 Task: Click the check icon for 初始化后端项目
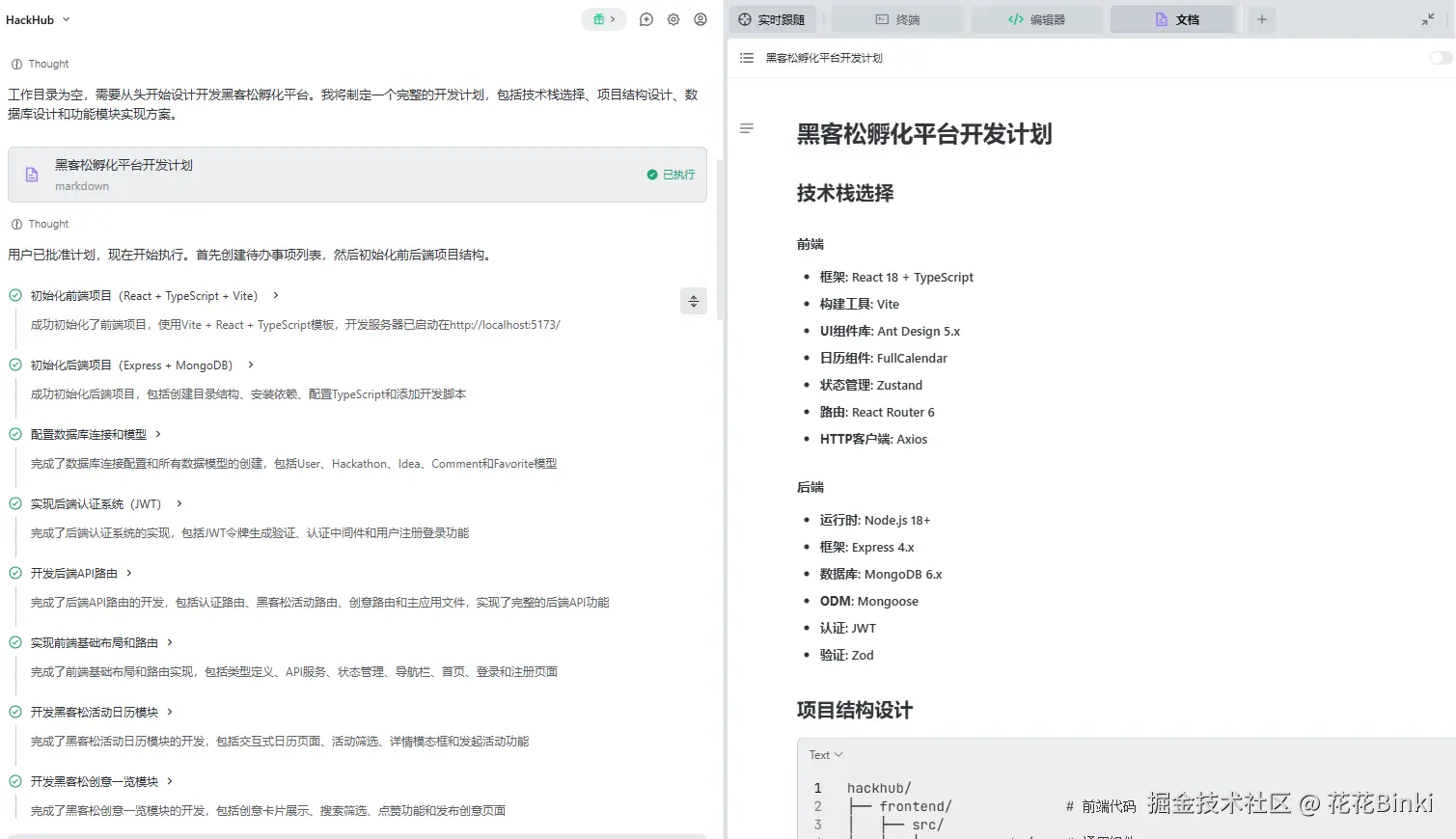(x=15, y=365)
